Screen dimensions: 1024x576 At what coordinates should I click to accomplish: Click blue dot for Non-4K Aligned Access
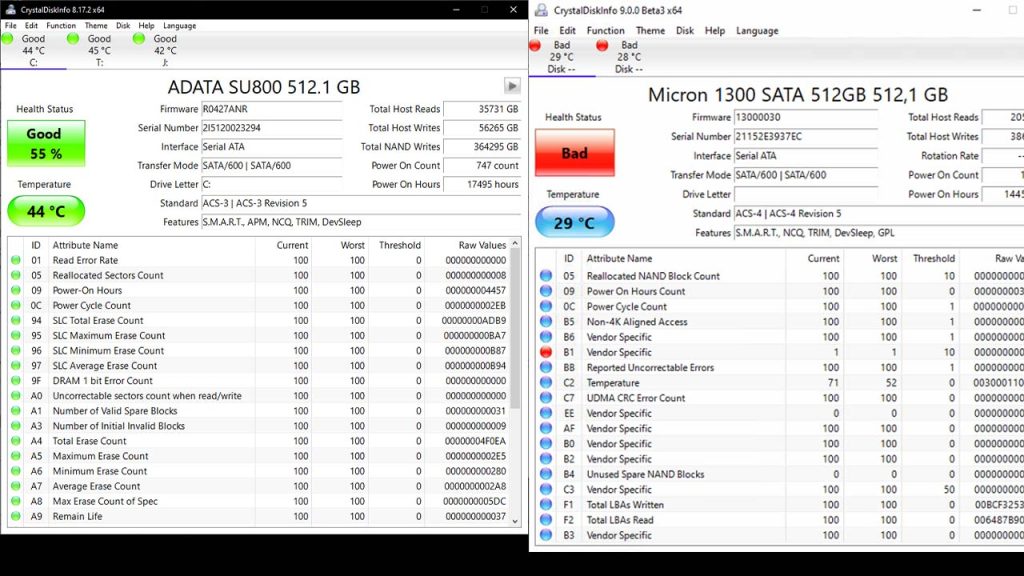pos(546,321)
